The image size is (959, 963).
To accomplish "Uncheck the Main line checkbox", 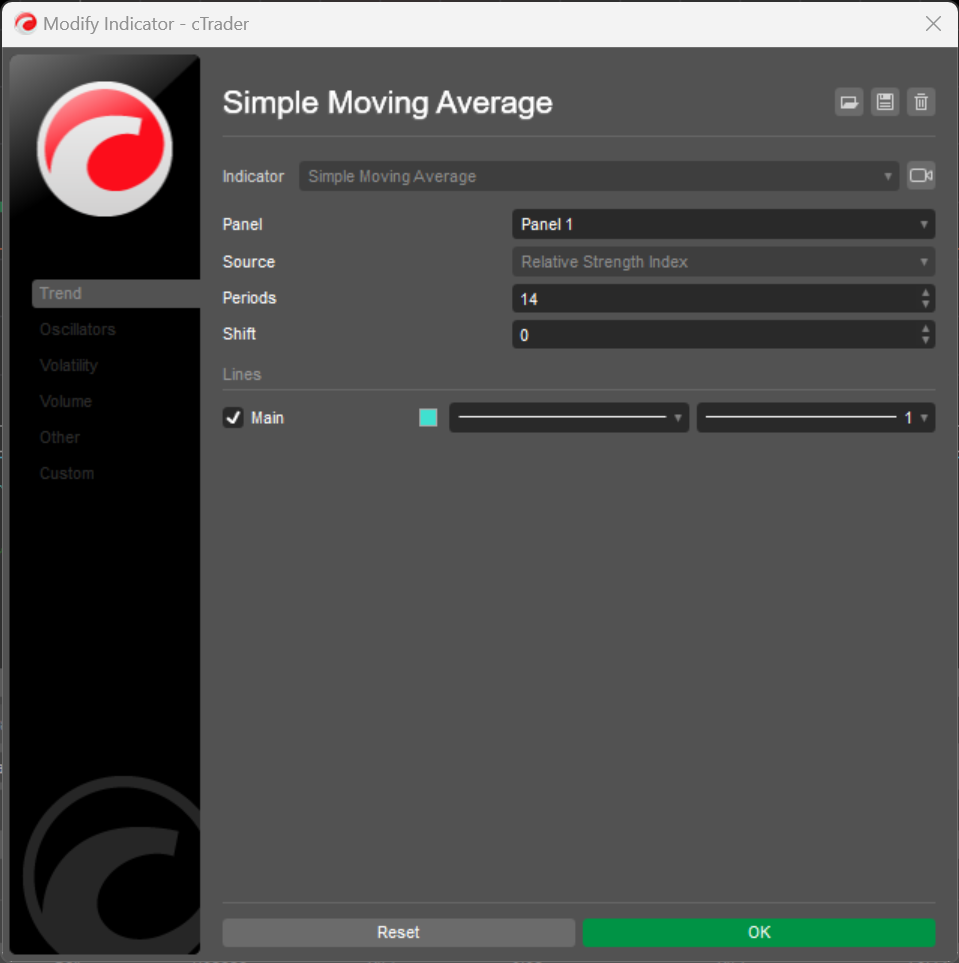I will [x=233, y=418].
